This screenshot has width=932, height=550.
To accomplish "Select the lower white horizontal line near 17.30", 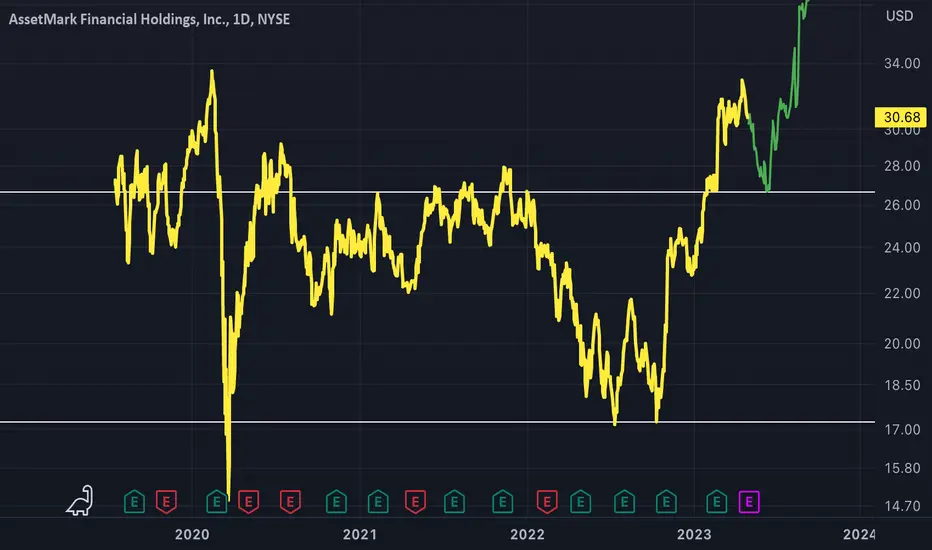I will click(437, 422).
